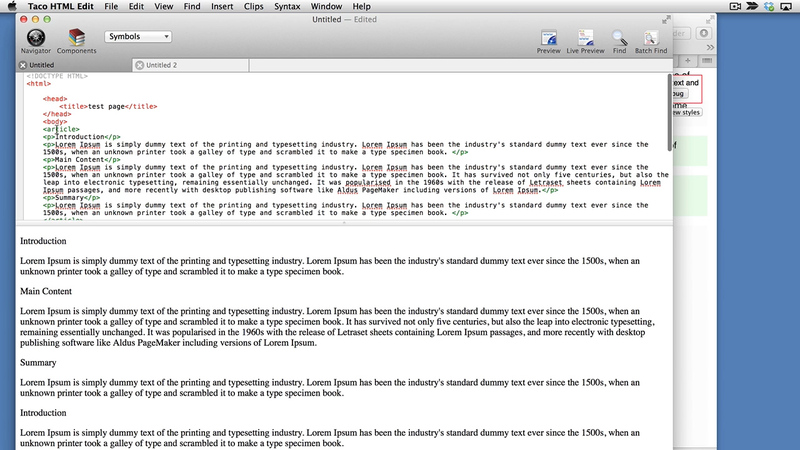Click the <body> tag in code

55,122
